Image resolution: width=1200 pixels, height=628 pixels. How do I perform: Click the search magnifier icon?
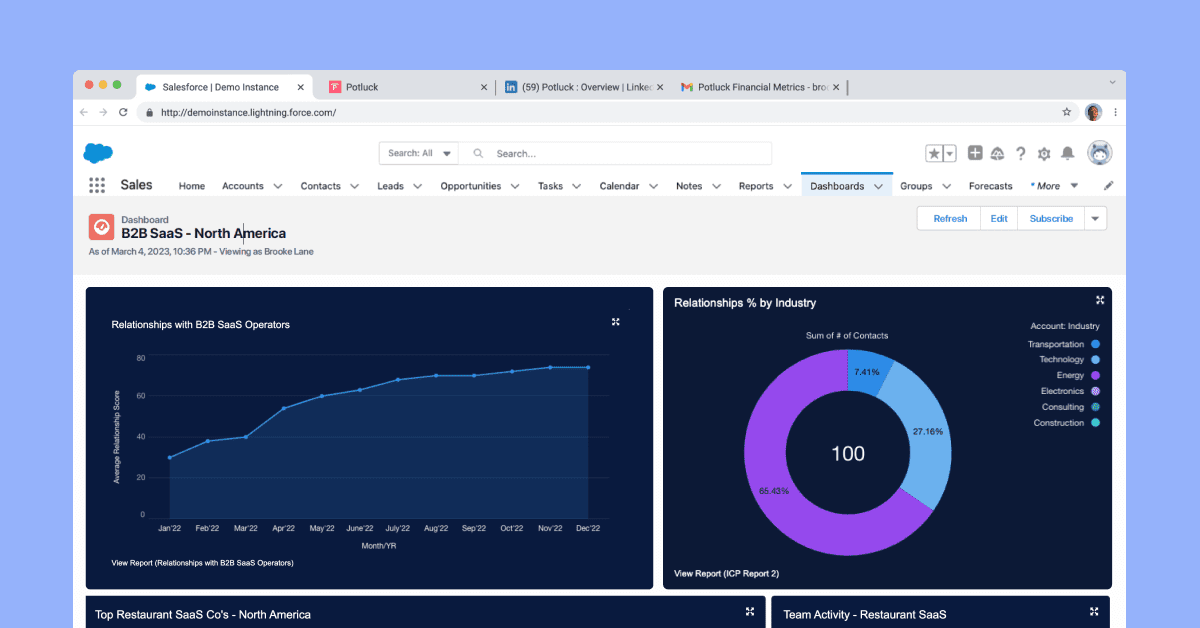(x=478, y=154)
